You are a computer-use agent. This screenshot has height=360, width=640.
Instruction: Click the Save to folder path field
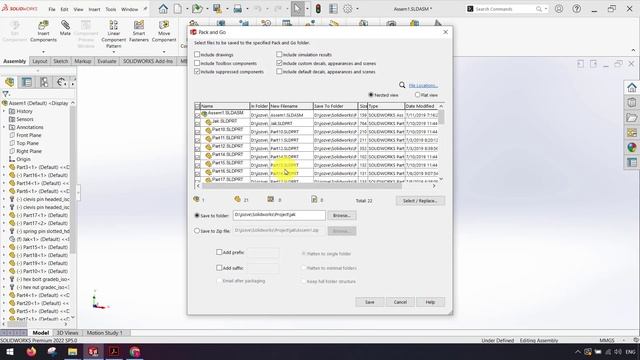click(x=279, y=215)
